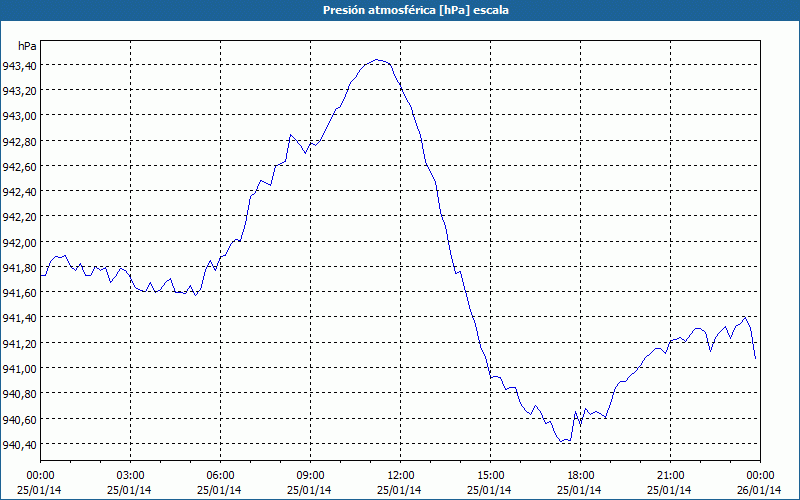Click the 'hPa' unit label
This screenshot has height=500, width=800.
(x=27, y=46)
